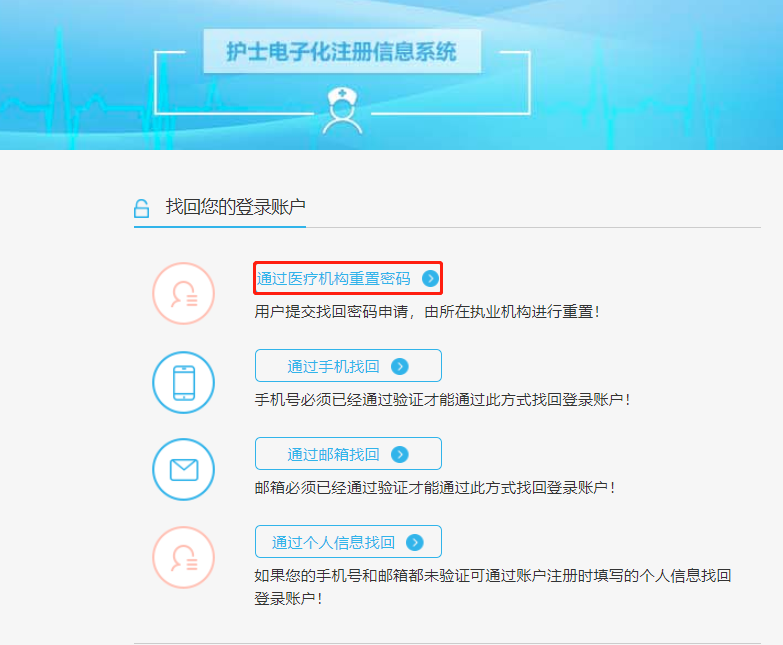783x645 pixels.
Task: Click arrow icon in 通过个人信息找回 button
Action: point(415,542)
